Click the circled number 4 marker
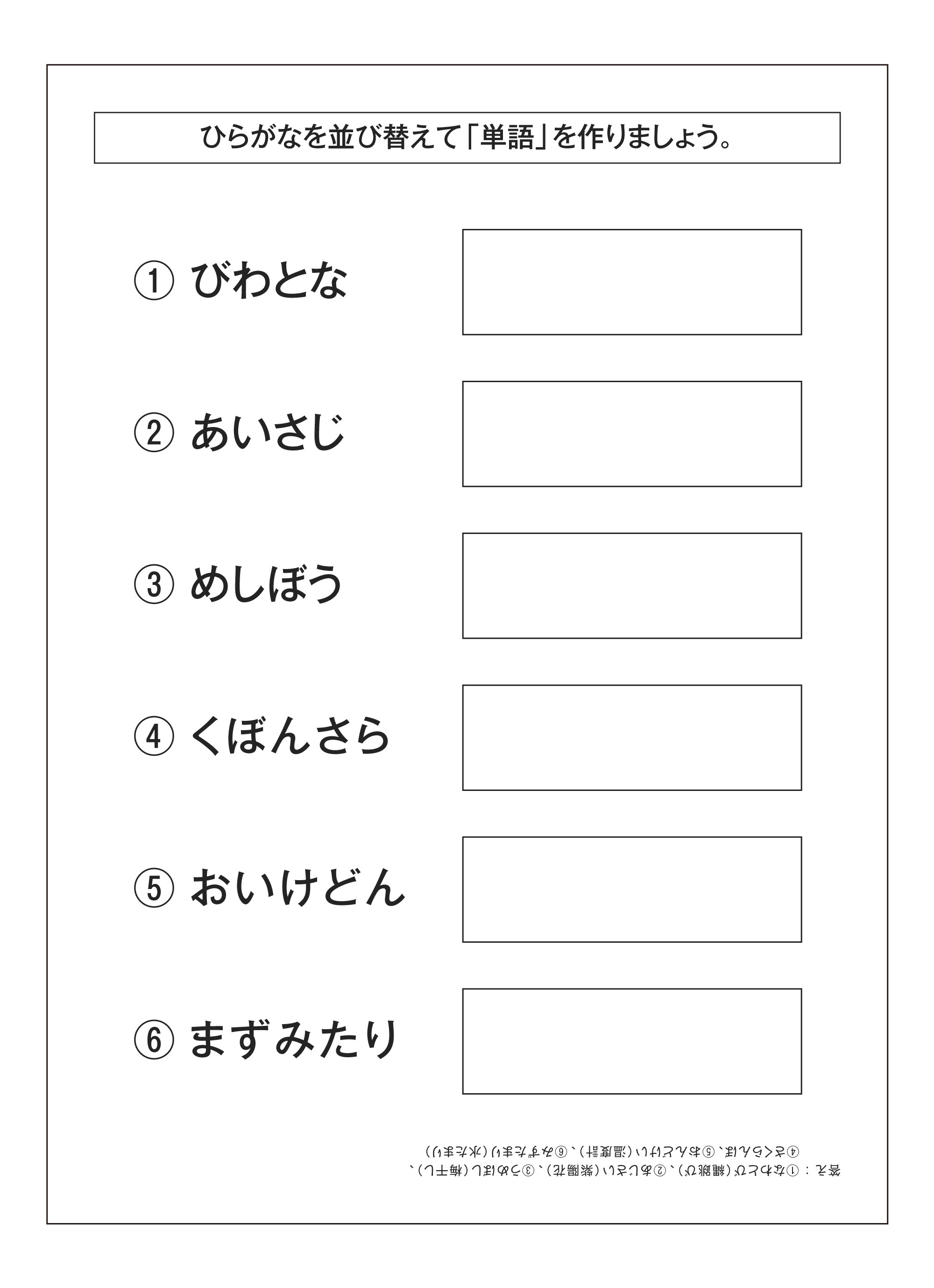Screen dimensions: 934x1288 coord(153,736)
